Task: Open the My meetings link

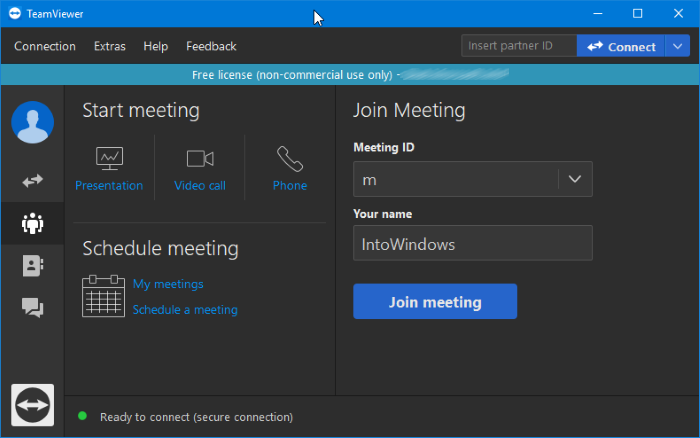Action: click(168, 284)
